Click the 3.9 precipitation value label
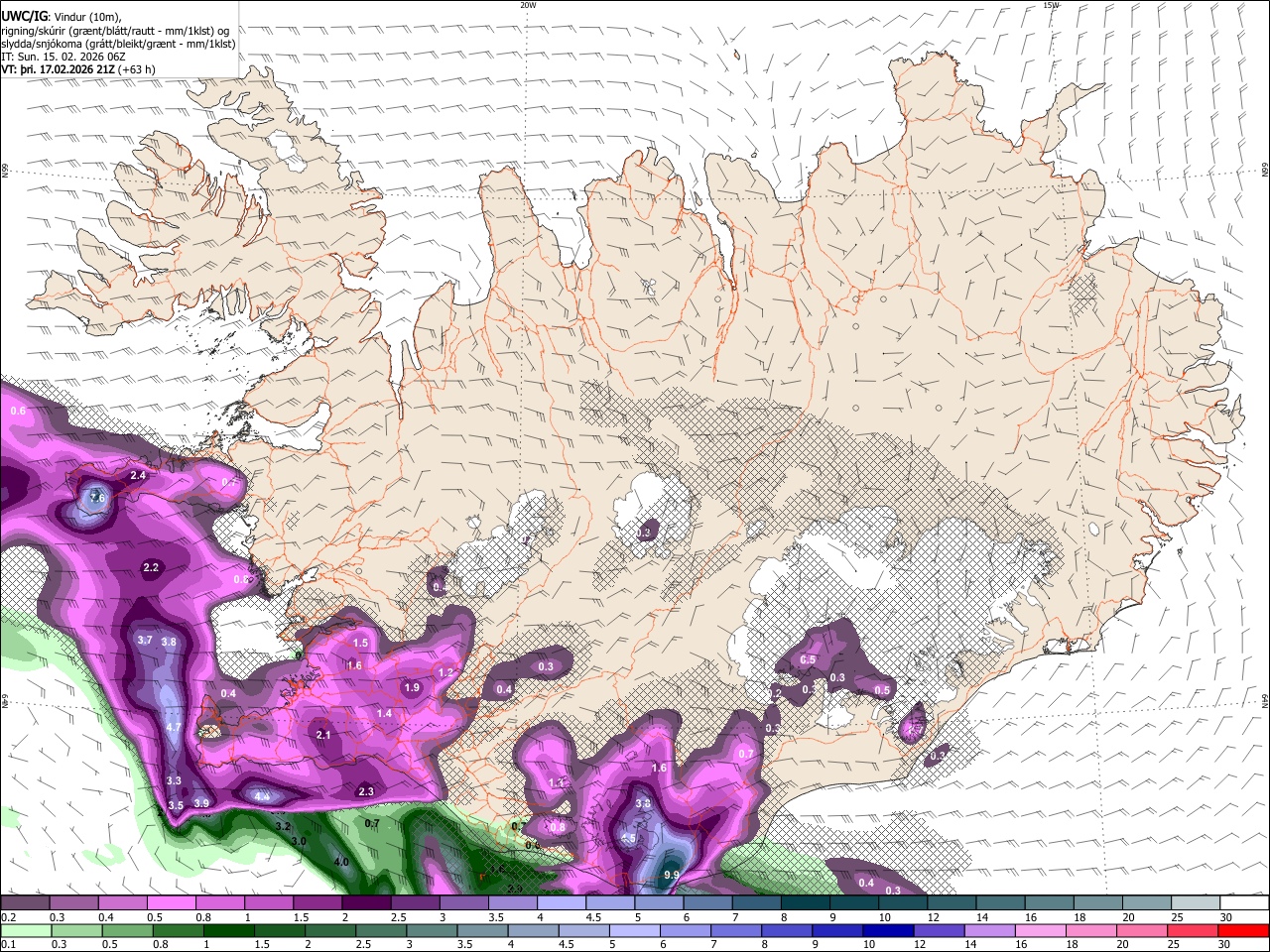The image size is (1270, 952). click(200, 804)
